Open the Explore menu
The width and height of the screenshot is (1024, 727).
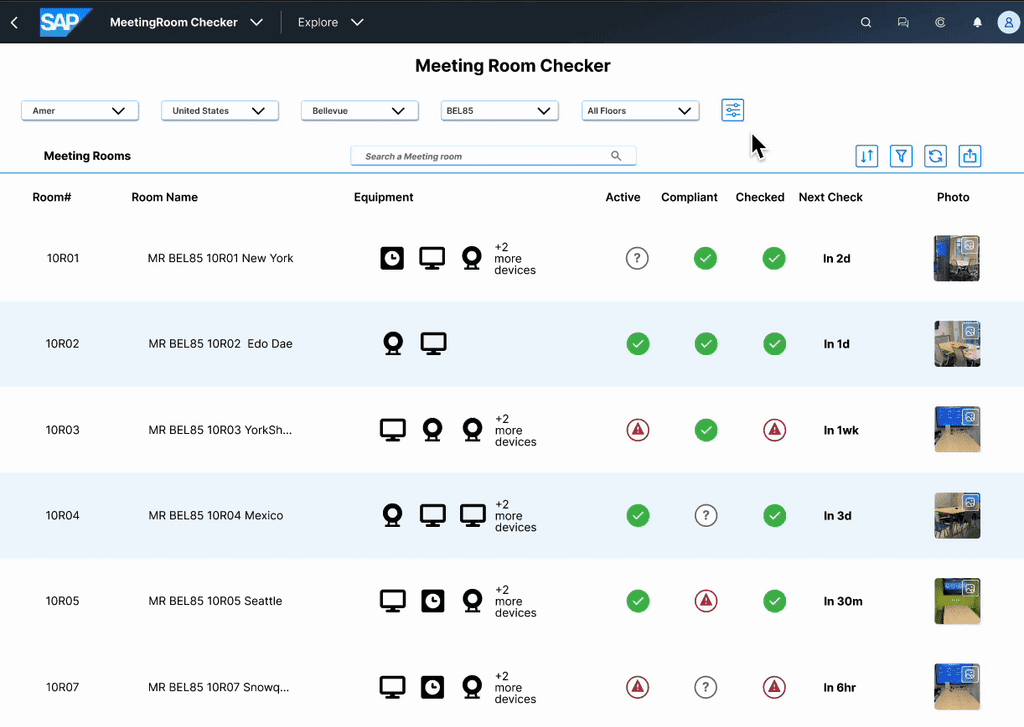(x=330, y=22)
